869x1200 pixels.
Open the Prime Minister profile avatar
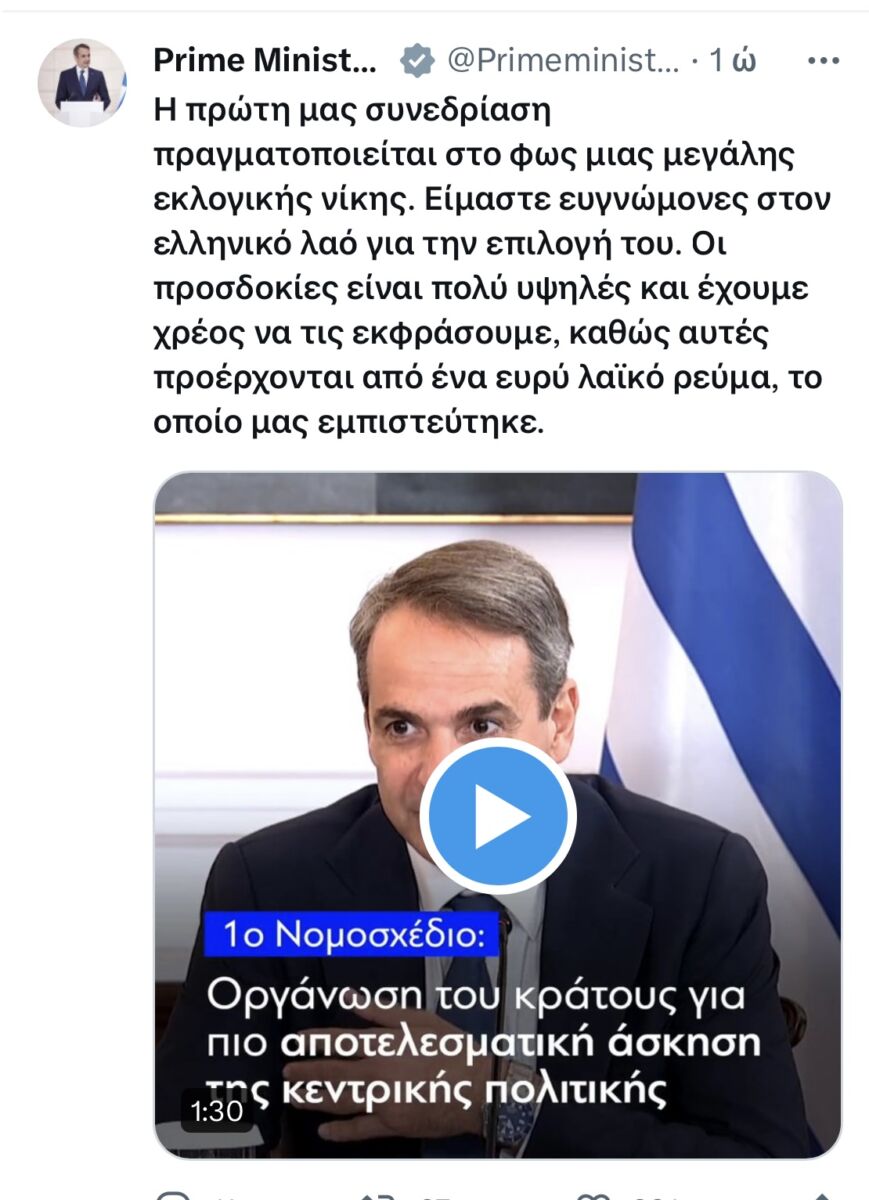[x=82, y=83]
